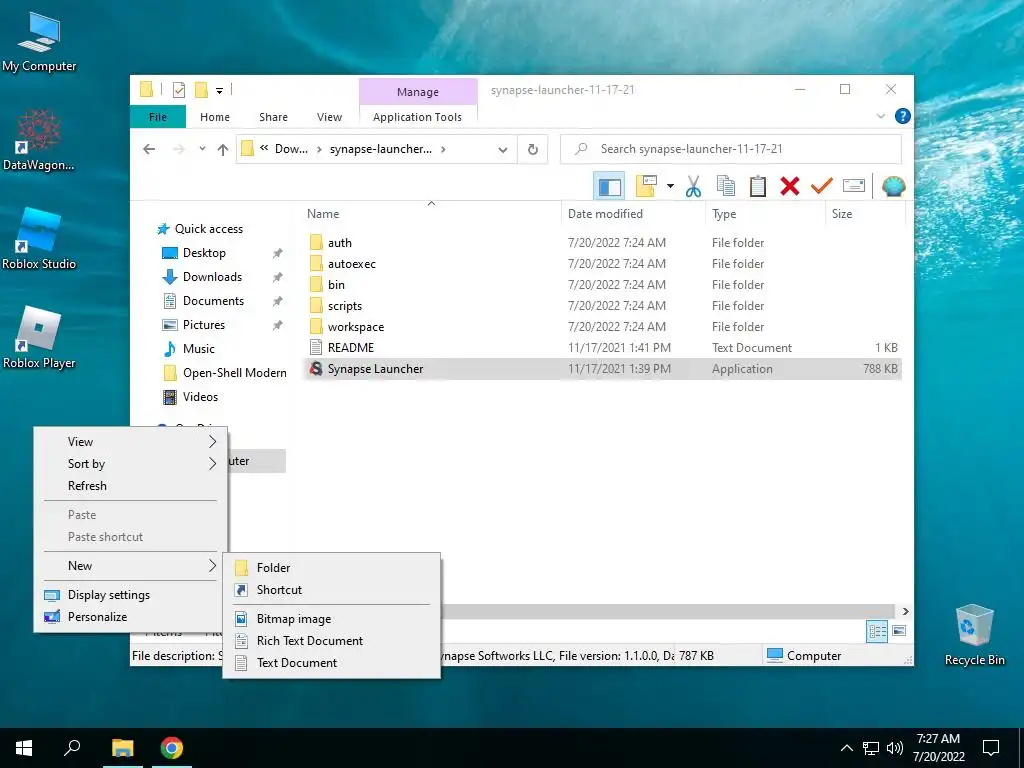This screenshot has width=1024, height=768.
Task: Create new Bitmap image
Action: tap(332, 619)
